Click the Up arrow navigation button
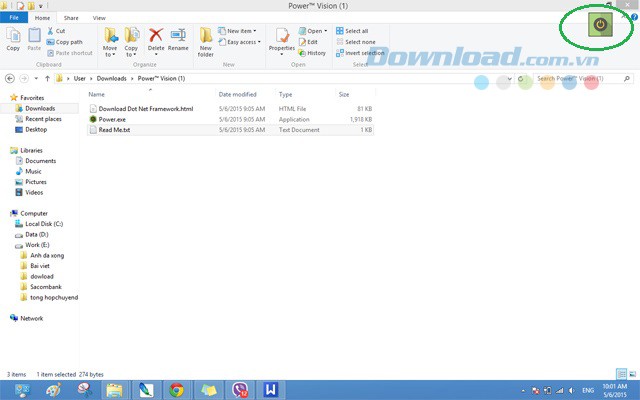Viewport: 640px width, 400px height. [46, 77]
